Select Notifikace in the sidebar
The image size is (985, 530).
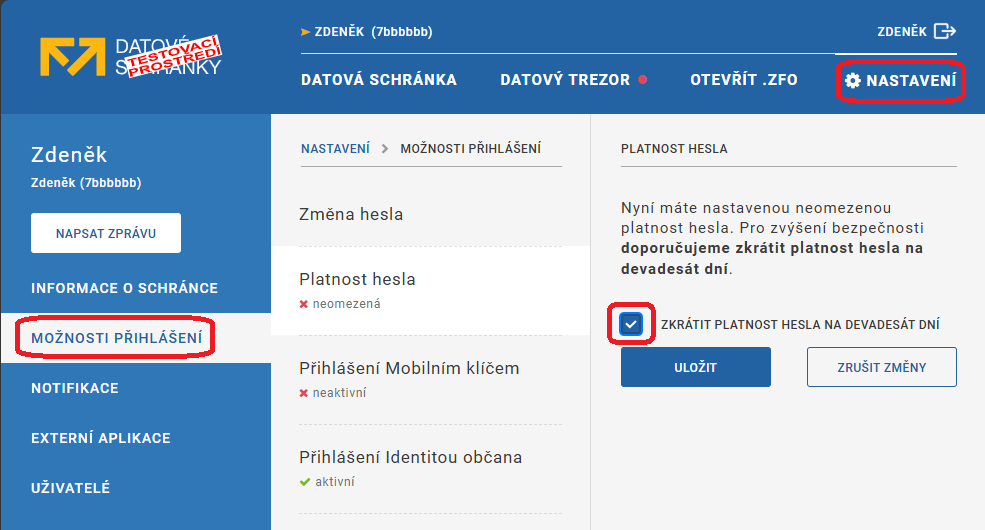(75, 388)
